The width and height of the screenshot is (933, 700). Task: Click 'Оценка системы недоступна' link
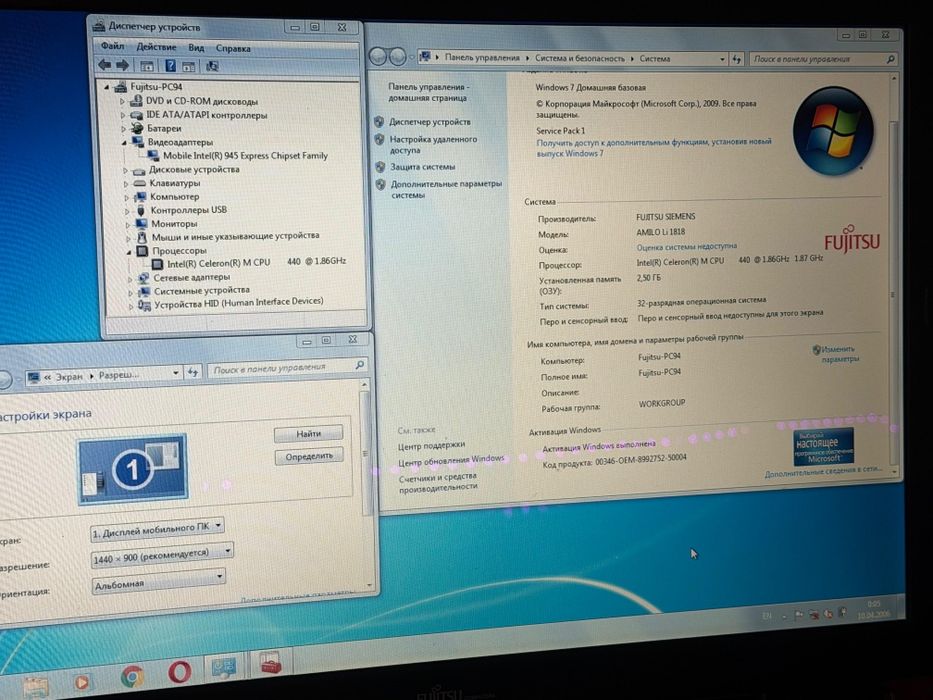tap(687, 246)
